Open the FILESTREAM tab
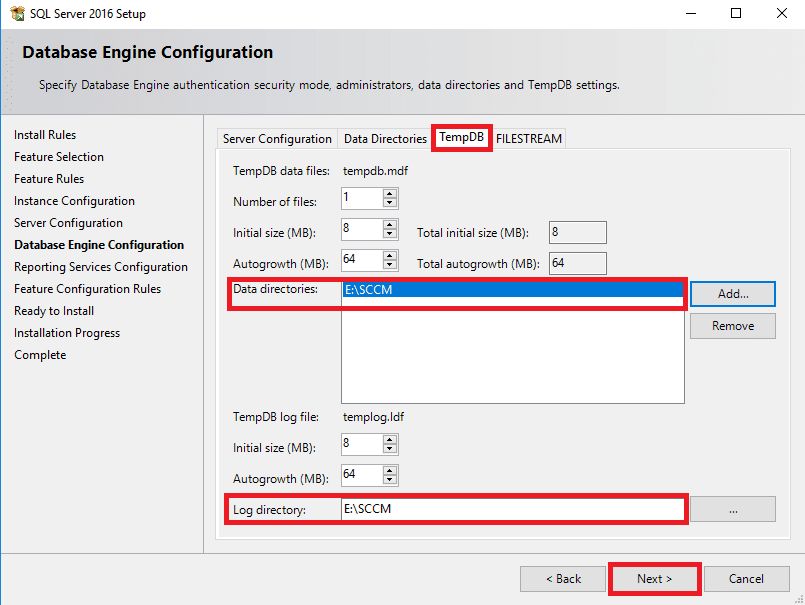Screen dimensions: 805x605 click(529, 139)
